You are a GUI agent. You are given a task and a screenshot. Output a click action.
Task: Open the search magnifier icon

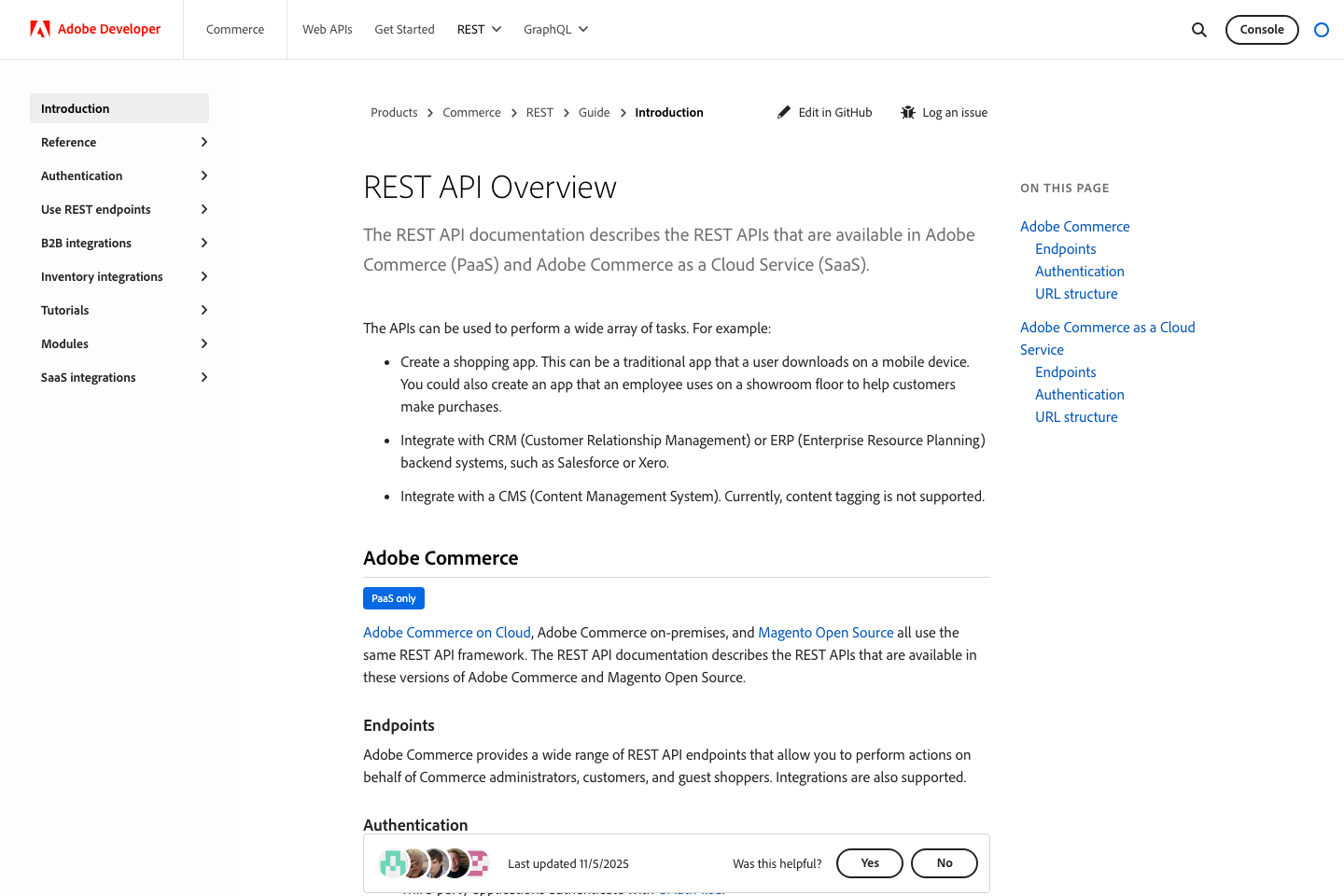(1198, 29)
